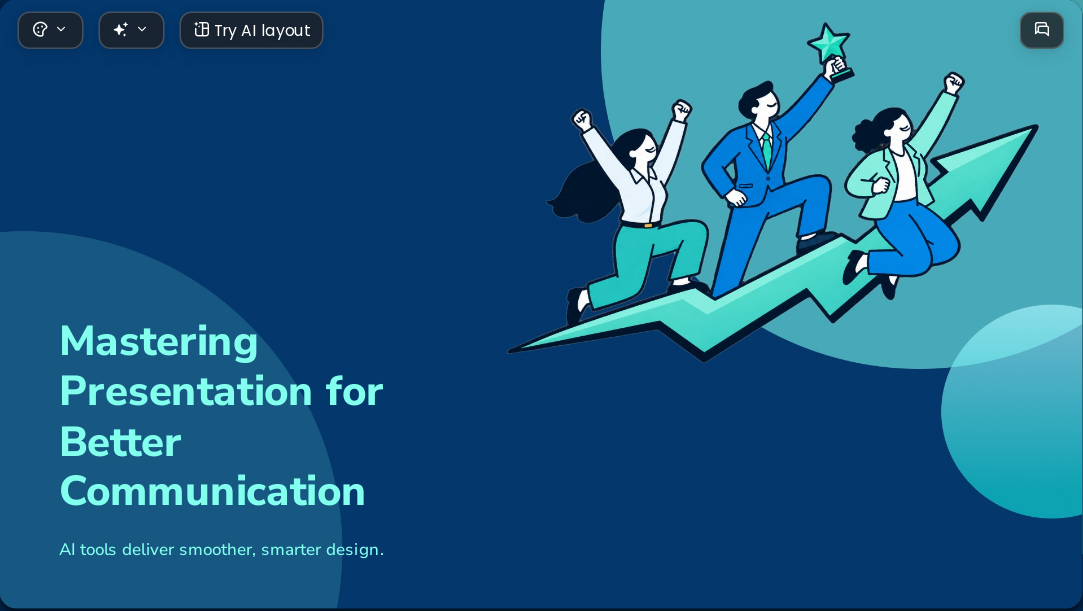Screen dimensions: 1083x611
Task: Select the success team illustration image
Action: pos(773,192)
